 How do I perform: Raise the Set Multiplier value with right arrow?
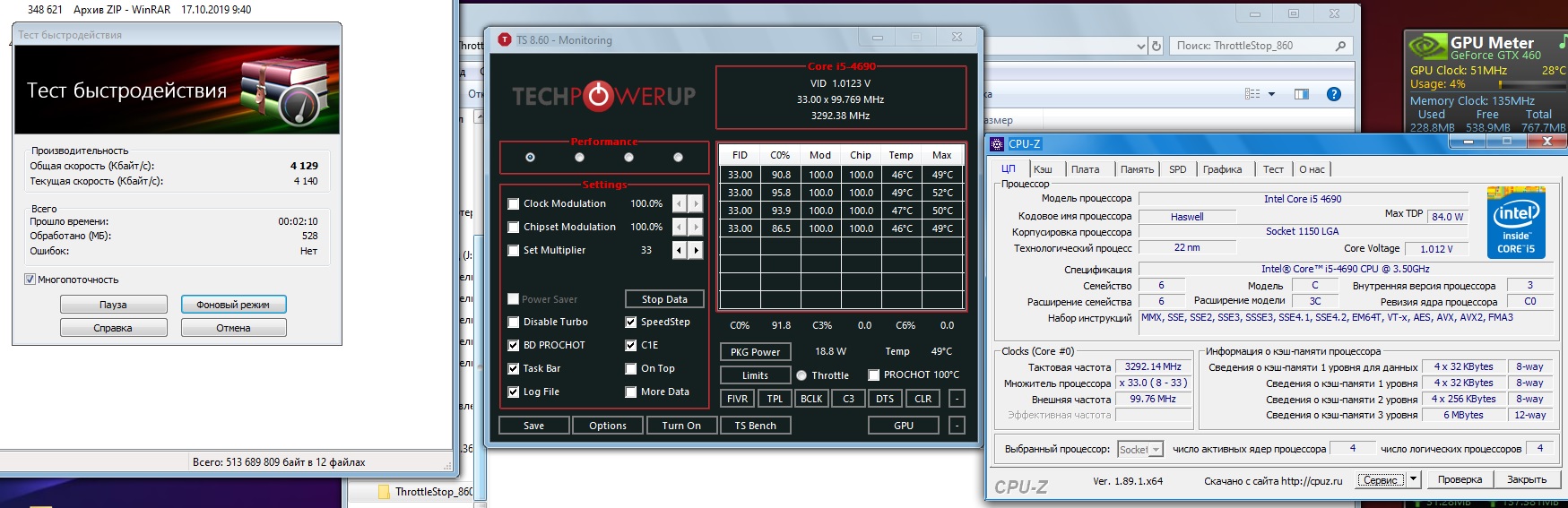[x=696, y=250]
